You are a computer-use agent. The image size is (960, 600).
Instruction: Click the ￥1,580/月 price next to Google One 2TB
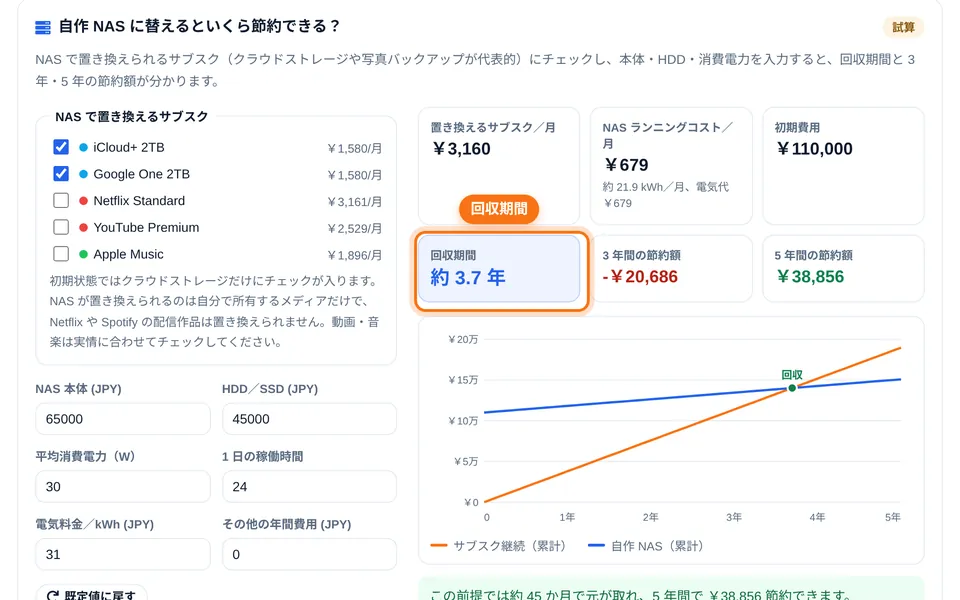[x=354, y=175]
